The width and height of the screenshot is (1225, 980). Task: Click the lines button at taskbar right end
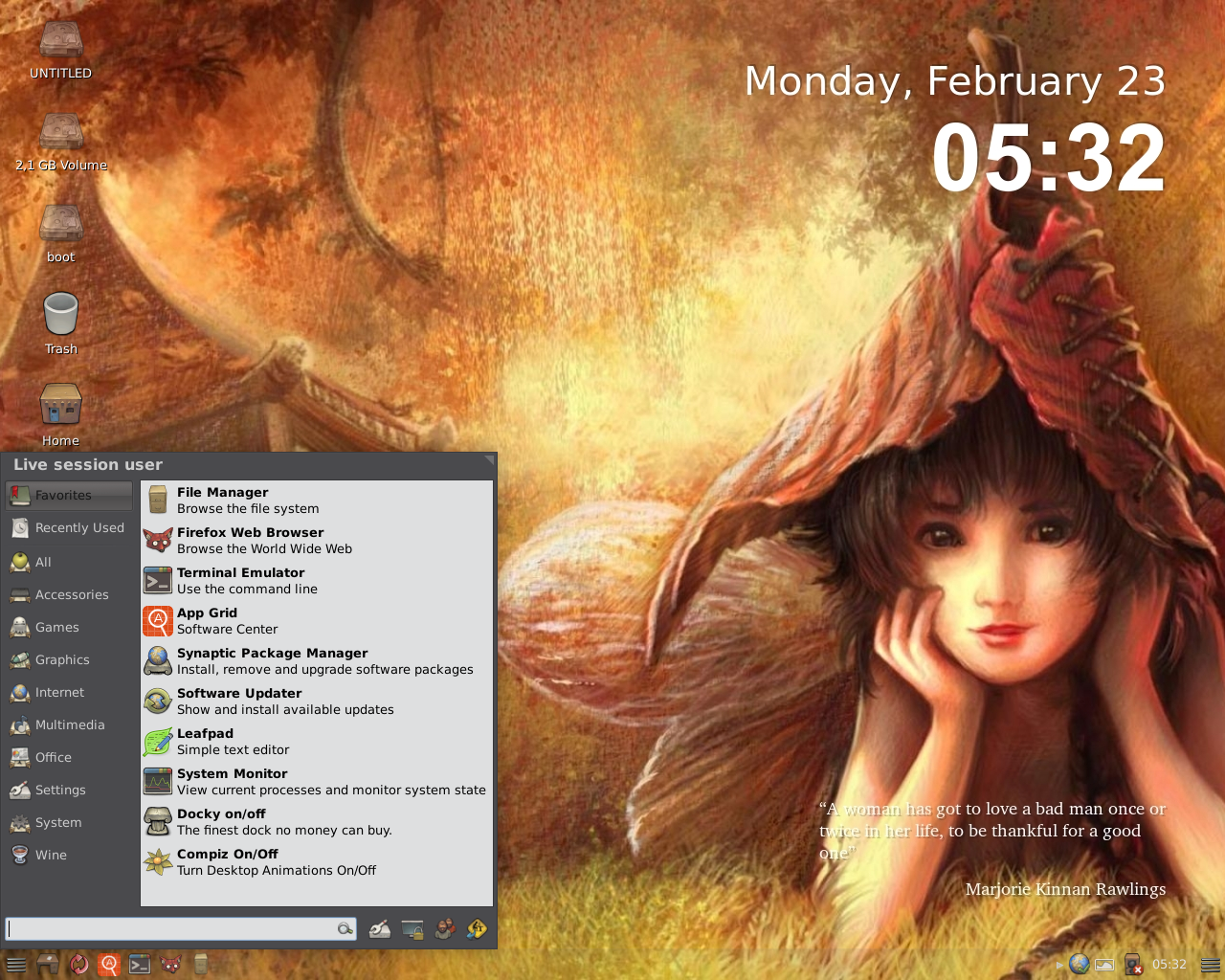[1211, 965]
